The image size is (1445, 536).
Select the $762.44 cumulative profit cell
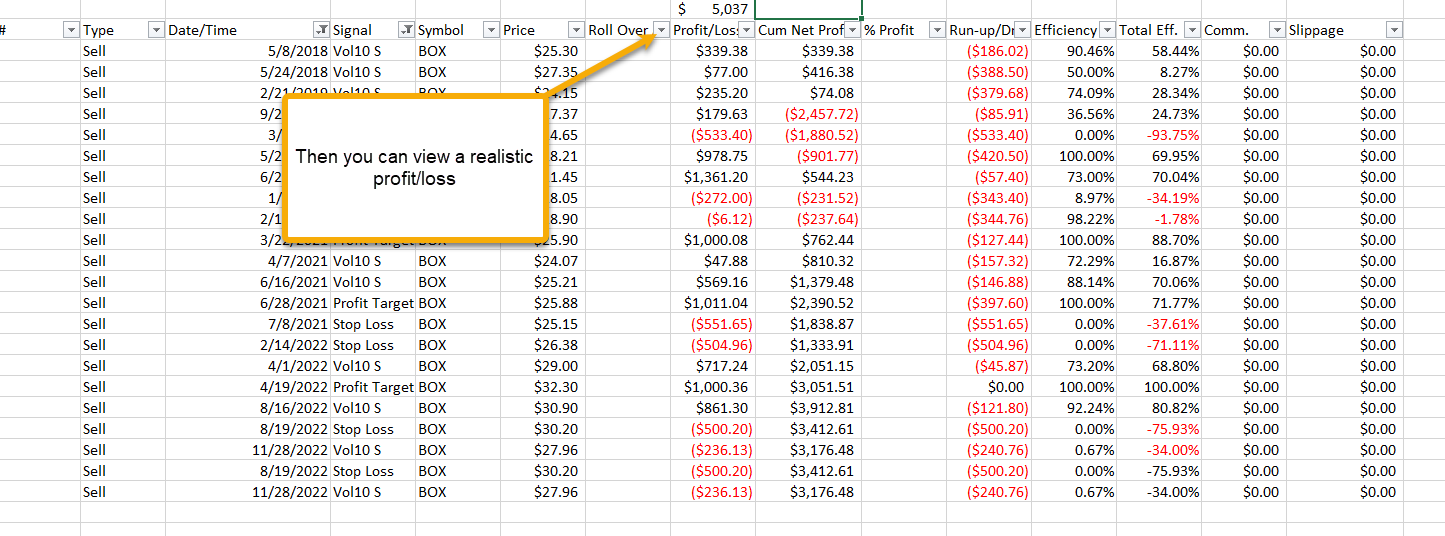(808, 240)
